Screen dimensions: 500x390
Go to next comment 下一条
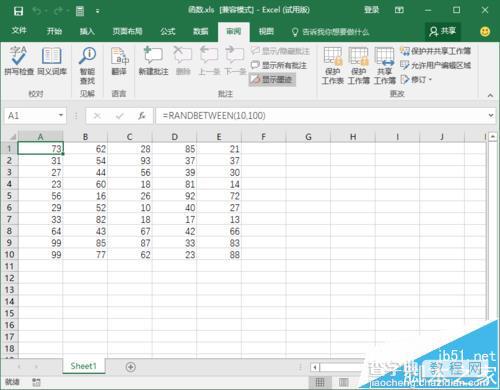pyautogui.click(x=235, y=61)
